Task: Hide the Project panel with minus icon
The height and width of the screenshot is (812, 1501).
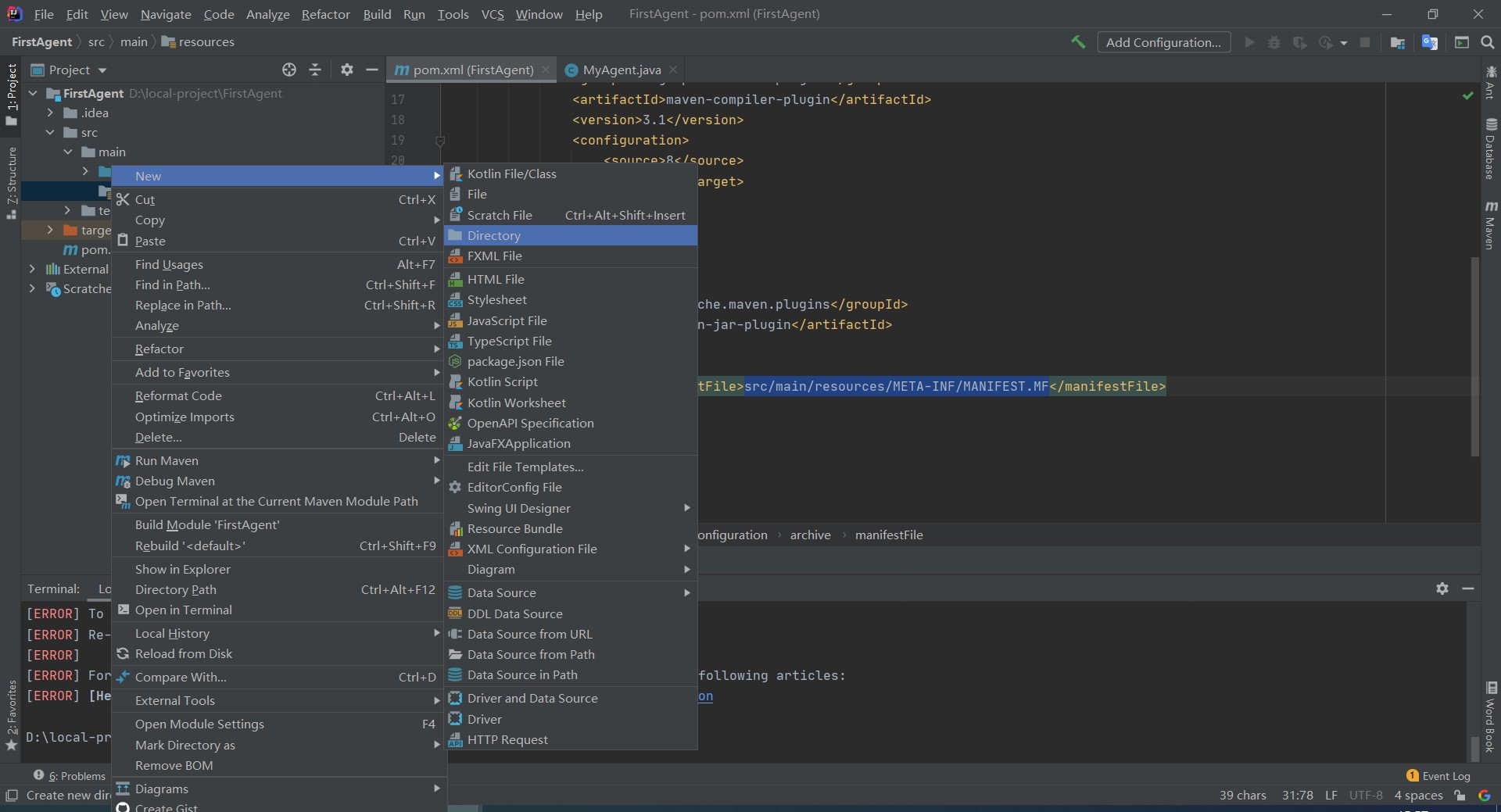Action: click(x=372, y=70)
